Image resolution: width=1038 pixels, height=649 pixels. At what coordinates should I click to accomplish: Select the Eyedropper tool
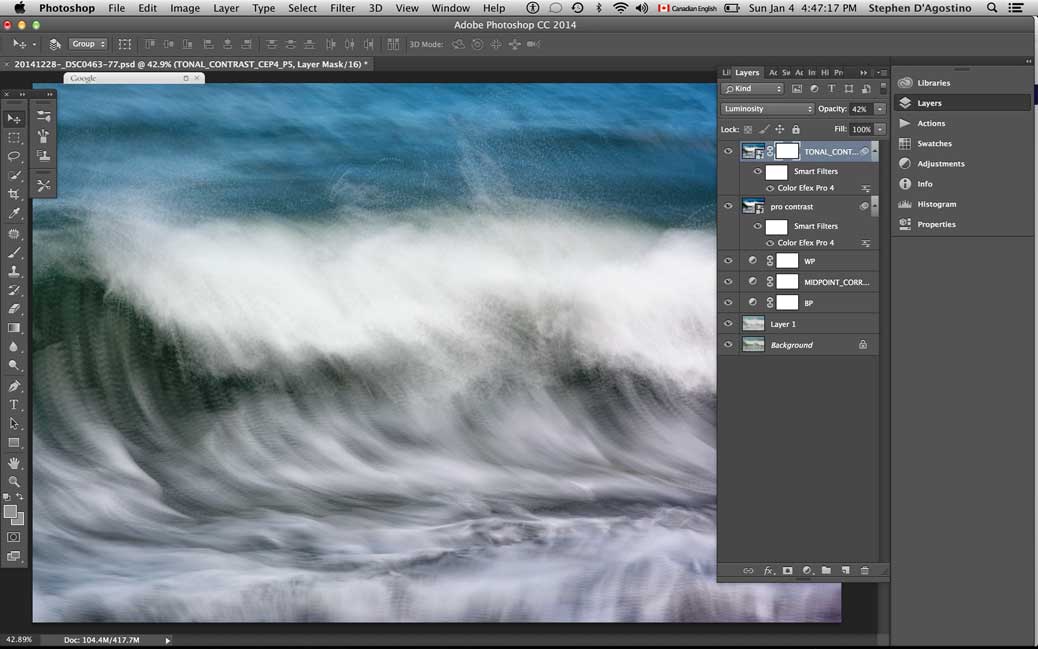(x=14, y=213)
